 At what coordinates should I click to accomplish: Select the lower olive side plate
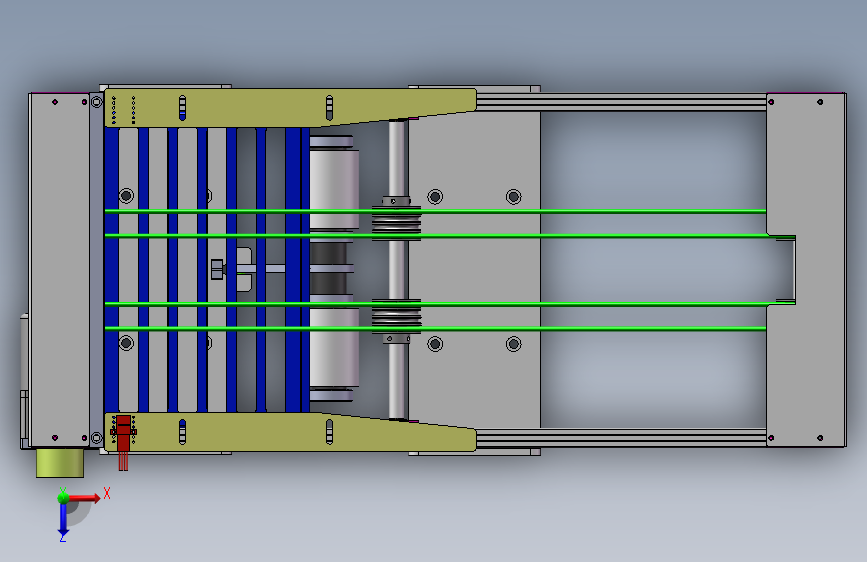pos(290,432)
